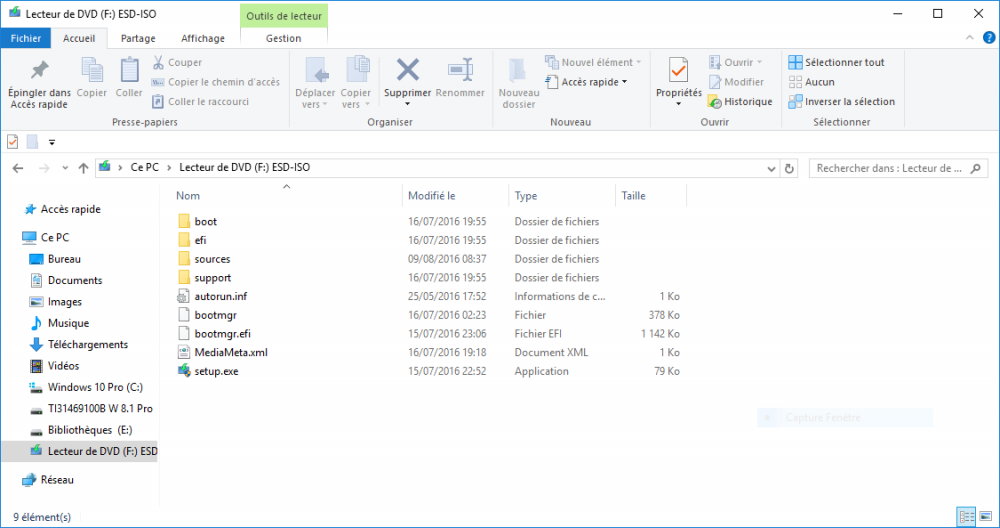Open Ce PC in navigation pane
Viewport: 1000px width, 528px height.
(55, 237)
